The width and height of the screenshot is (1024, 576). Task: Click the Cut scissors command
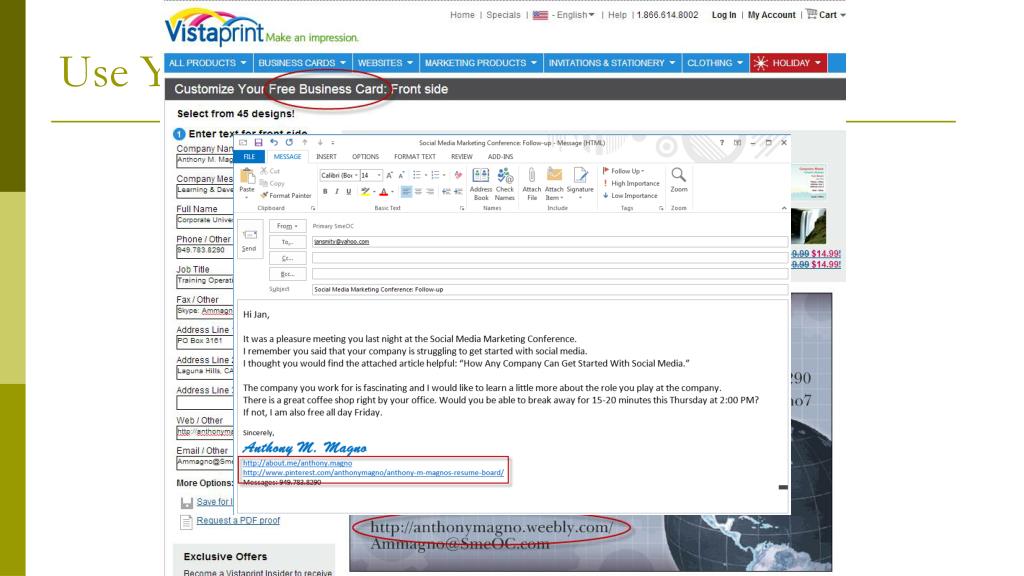click(x=270, y=171)
